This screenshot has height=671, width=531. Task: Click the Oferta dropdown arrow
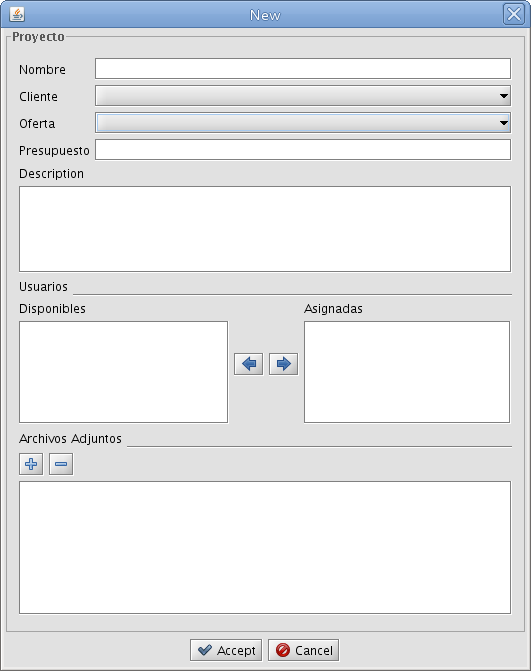[x=504, y=123]
